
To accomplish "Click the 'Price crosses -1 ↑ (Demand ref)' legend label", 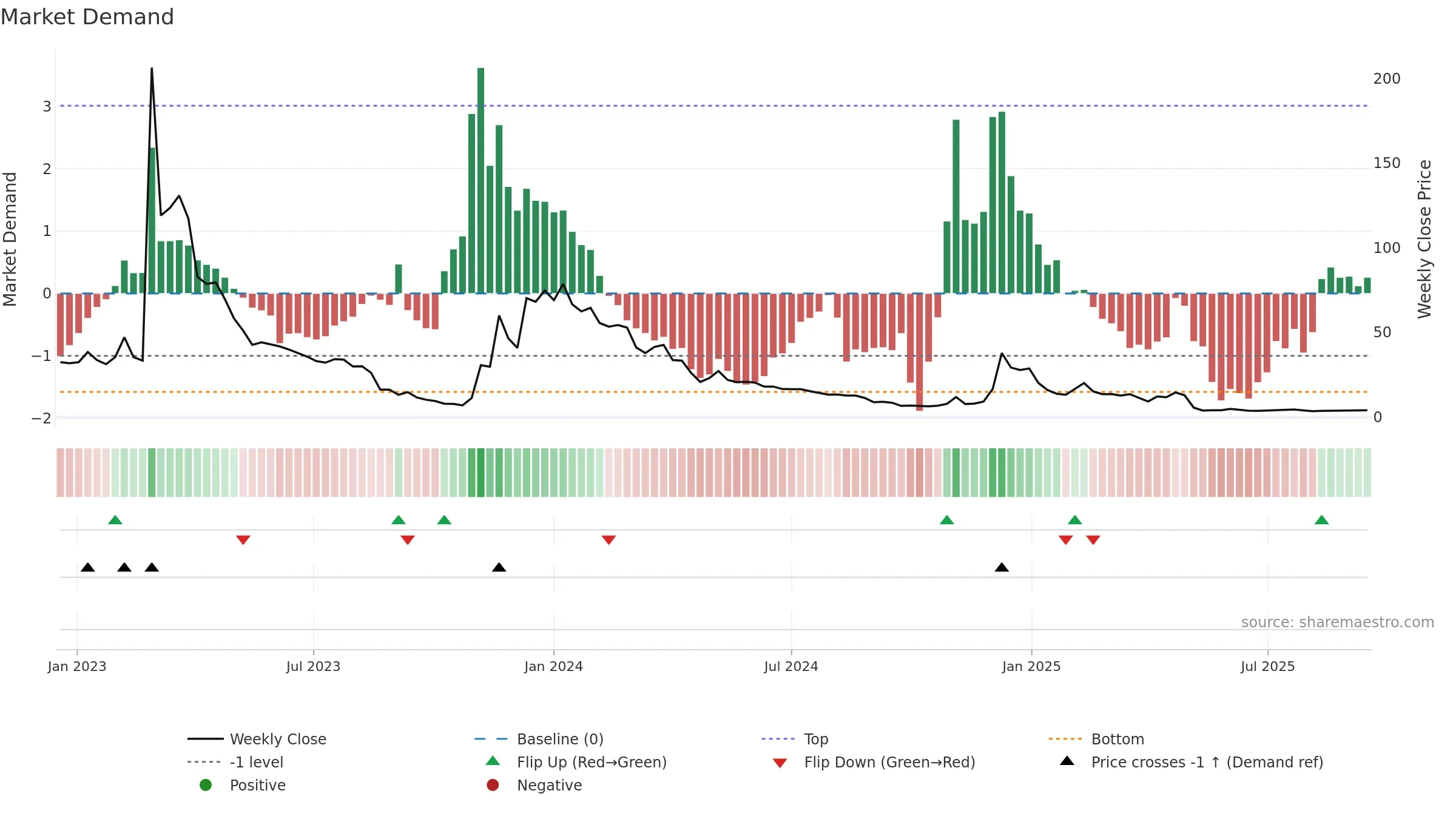I will click(1207, 762).
